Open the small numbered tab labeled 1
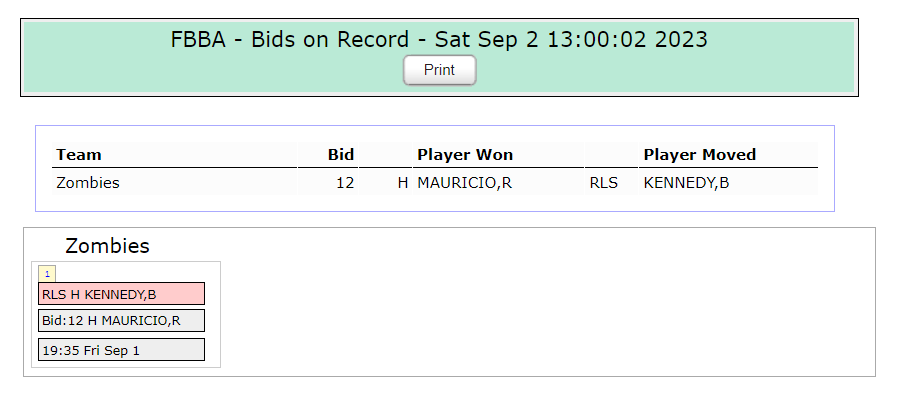 point(47,274)
